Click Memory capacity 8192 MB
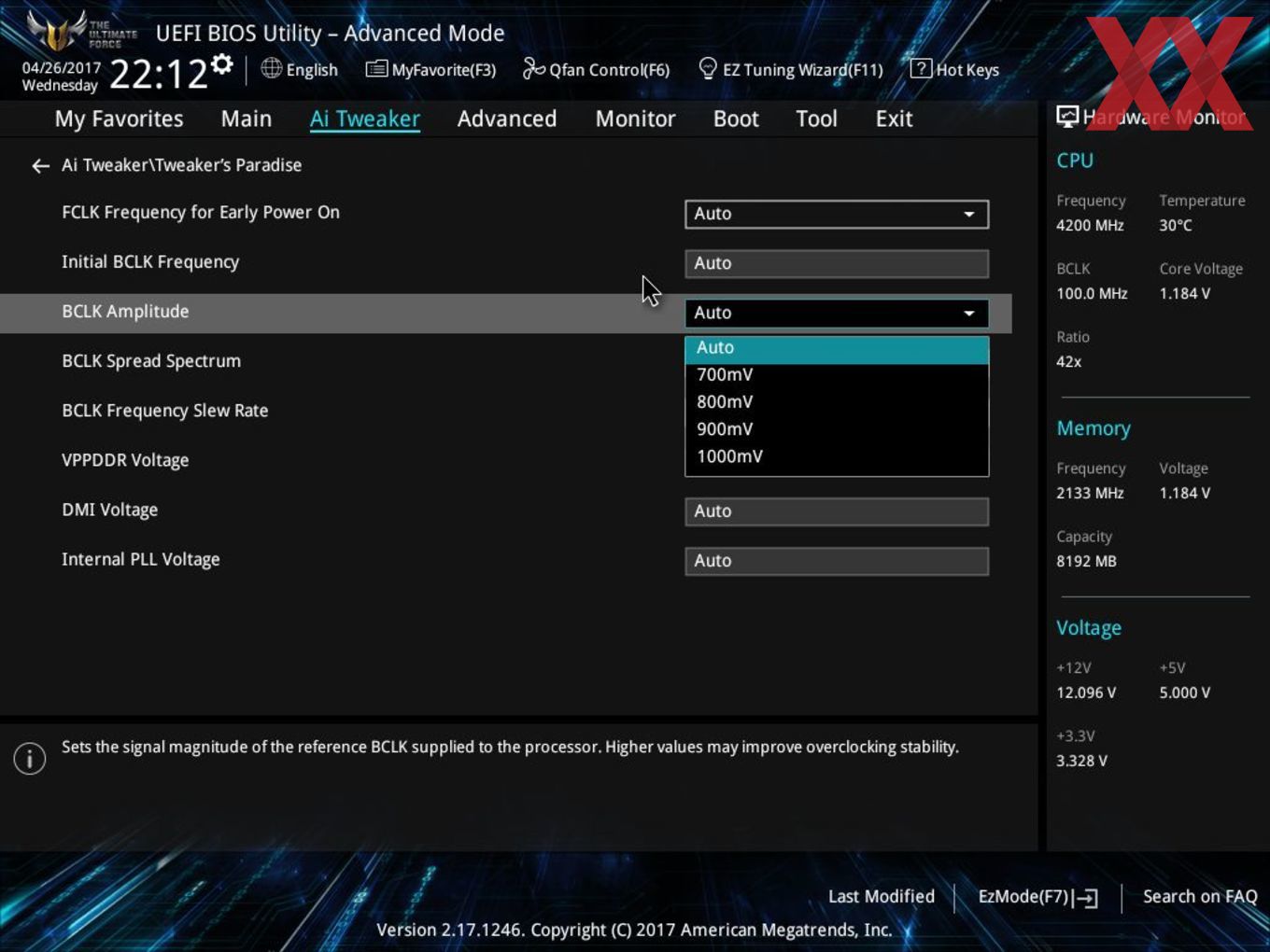This screenshot has width=1270, height=952. tap(1086, 561)
